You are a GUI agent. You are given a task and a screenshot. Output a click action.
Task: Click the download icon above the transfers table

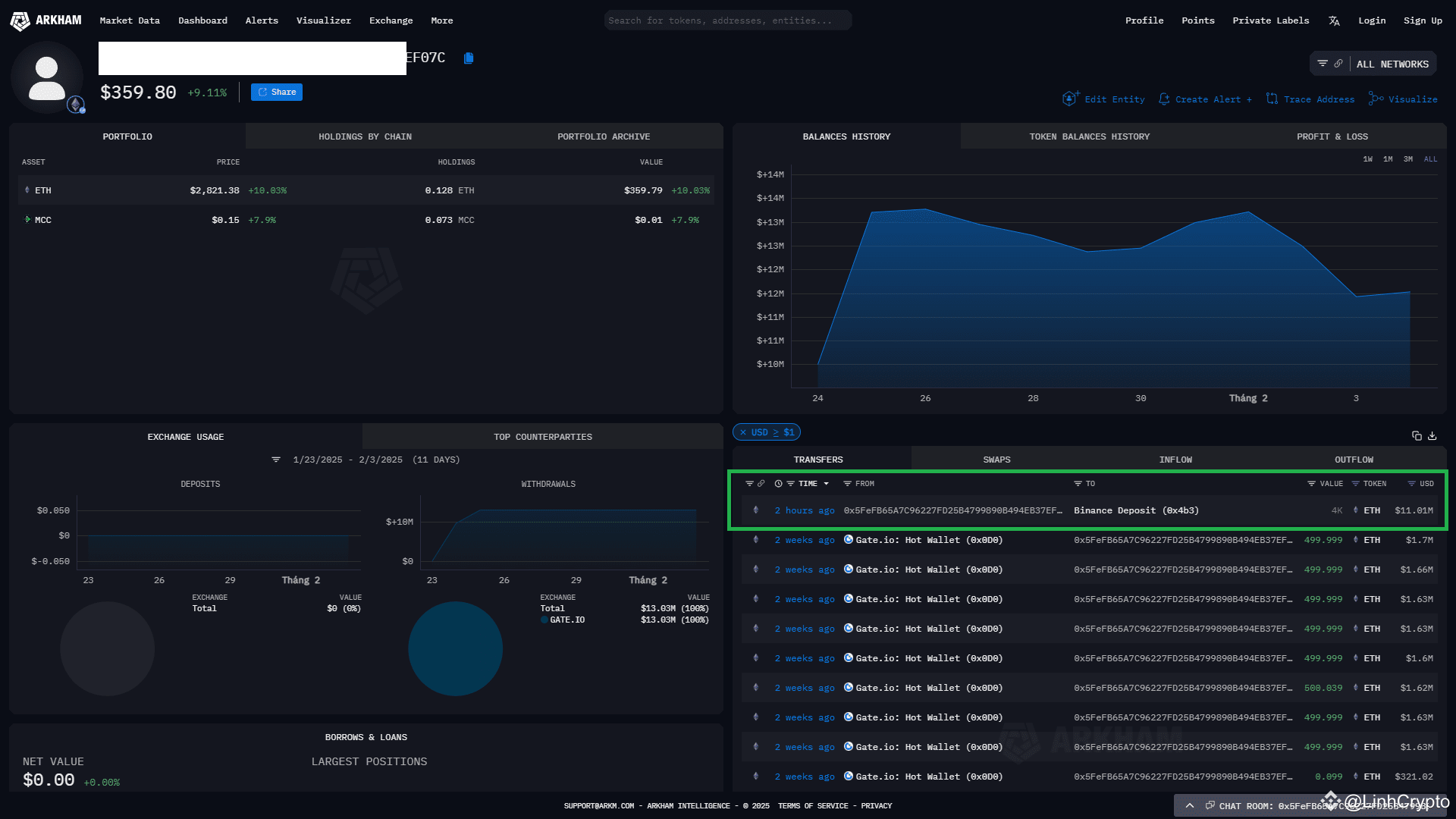point(1432,436)
